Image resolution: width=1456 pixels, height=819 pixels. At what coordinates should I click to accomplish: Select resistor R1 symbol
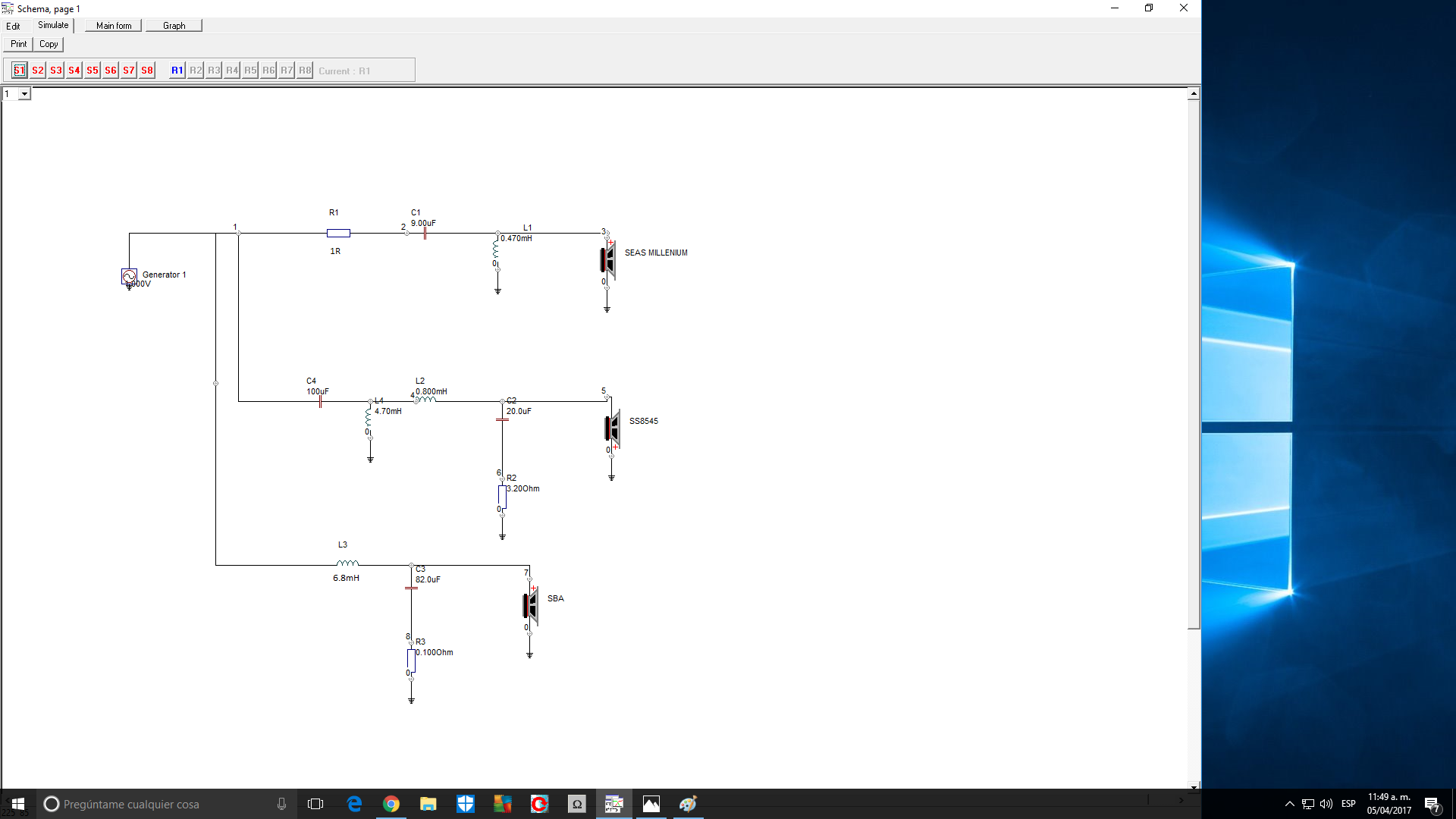tap(338, 233)
